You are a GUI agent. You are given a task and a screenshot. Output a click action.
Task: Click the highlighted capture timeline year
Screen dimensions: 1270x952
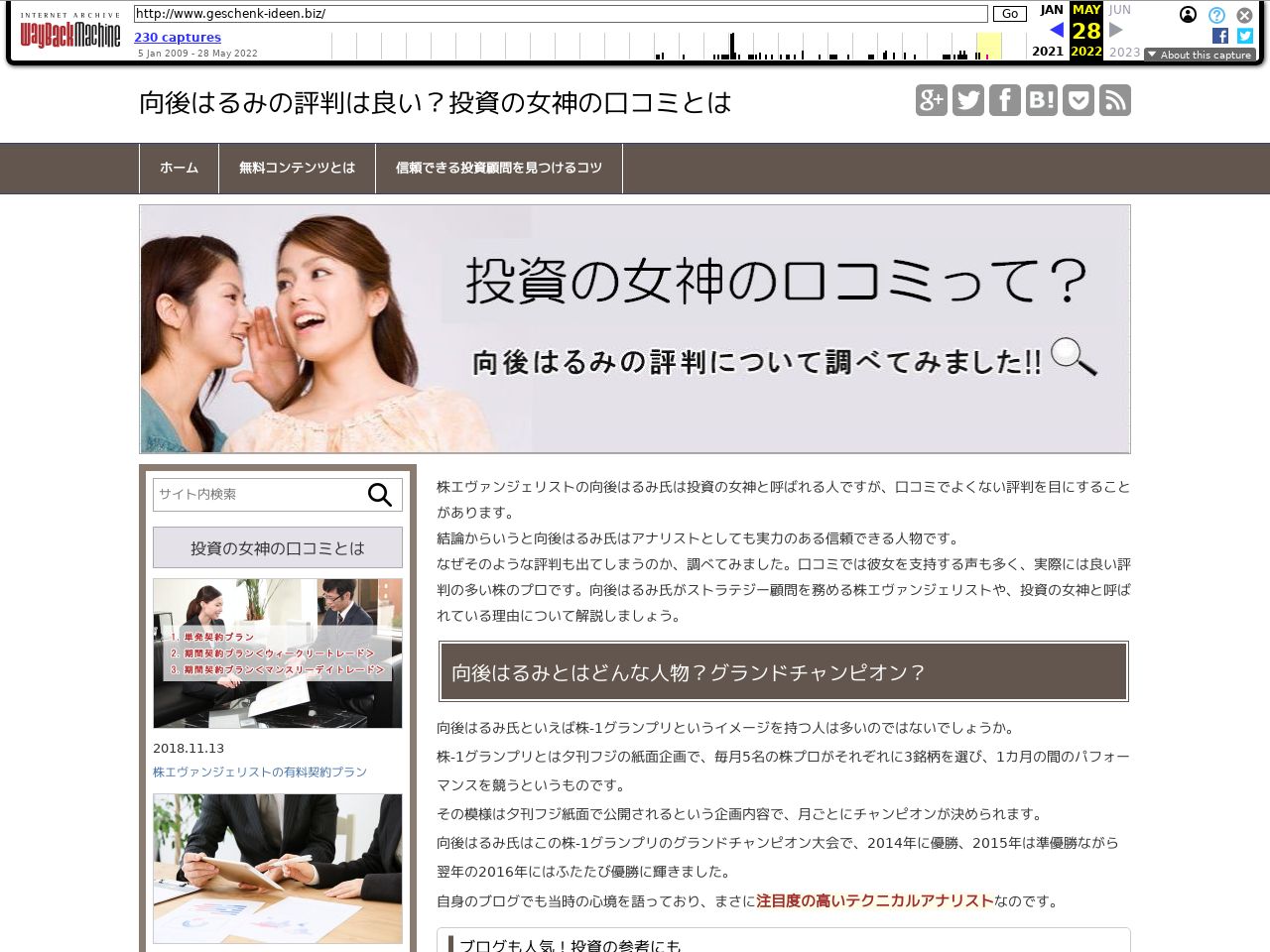point(988,47)
